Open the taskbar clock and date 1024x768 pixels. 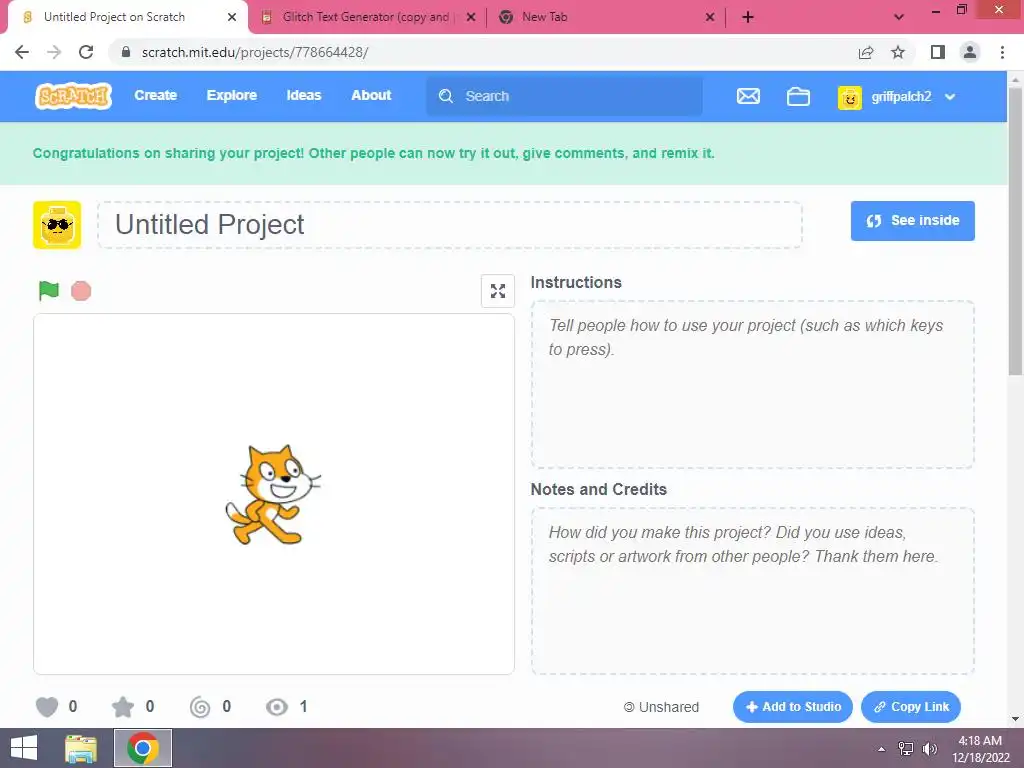pos(980,749)
